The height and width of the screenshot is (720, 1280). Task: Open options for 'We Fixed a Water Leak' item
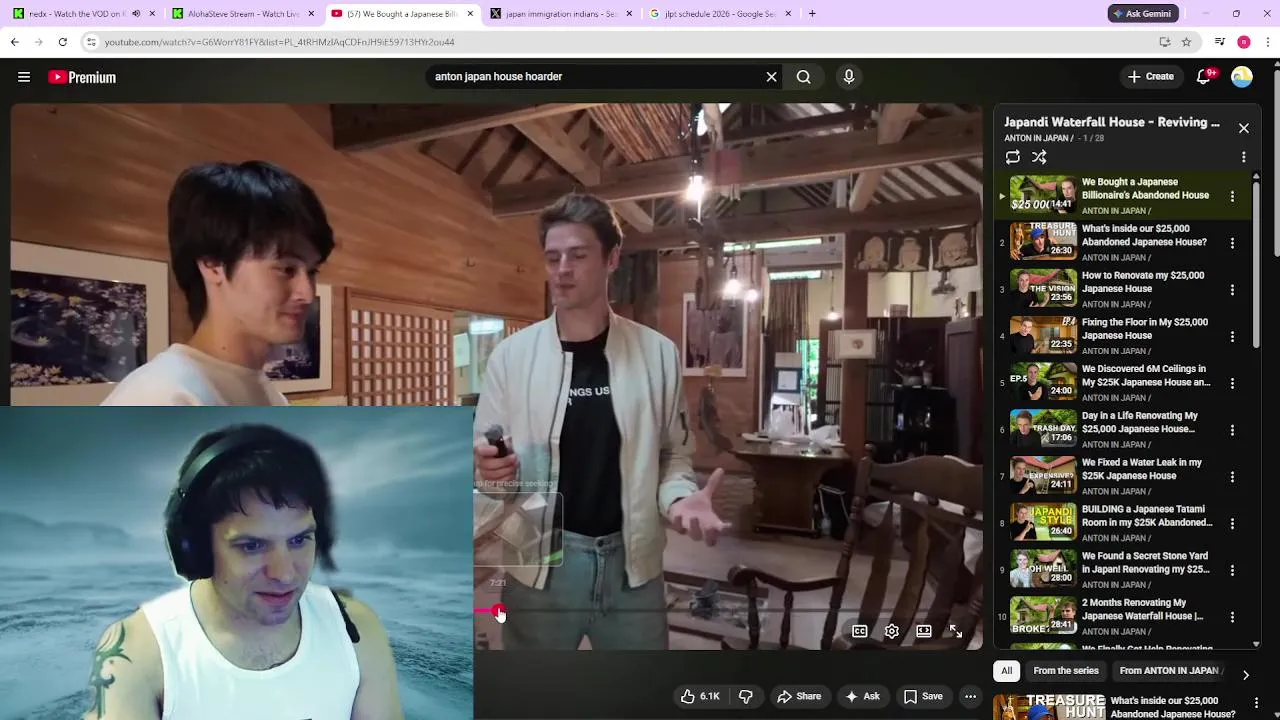pyautogui.click(x=1232, y=477)
